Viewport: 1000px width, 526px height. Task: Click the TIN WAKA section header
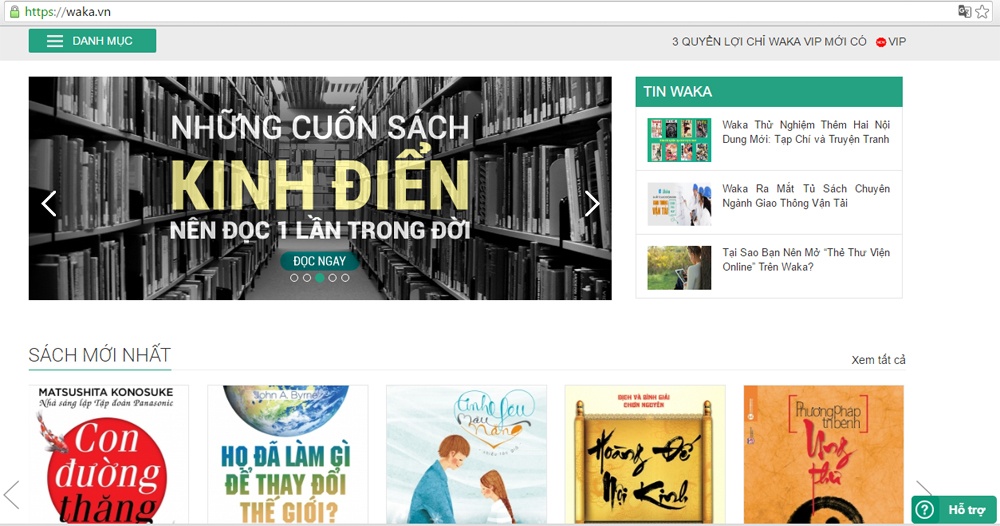coord(769,92)
